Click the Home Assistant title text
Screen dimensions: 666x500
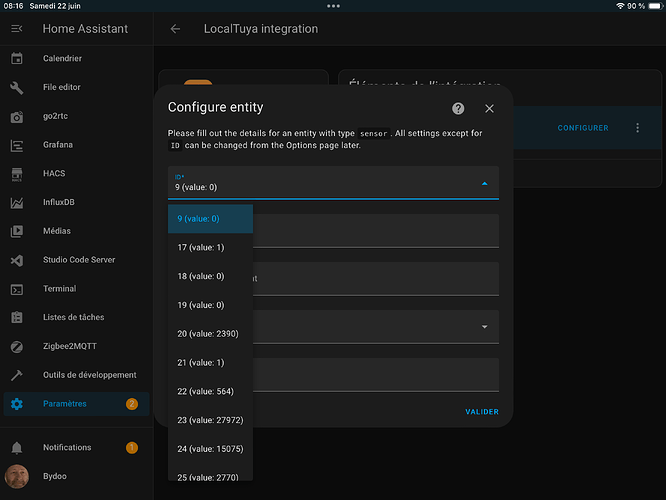click(x=85, y=28)
